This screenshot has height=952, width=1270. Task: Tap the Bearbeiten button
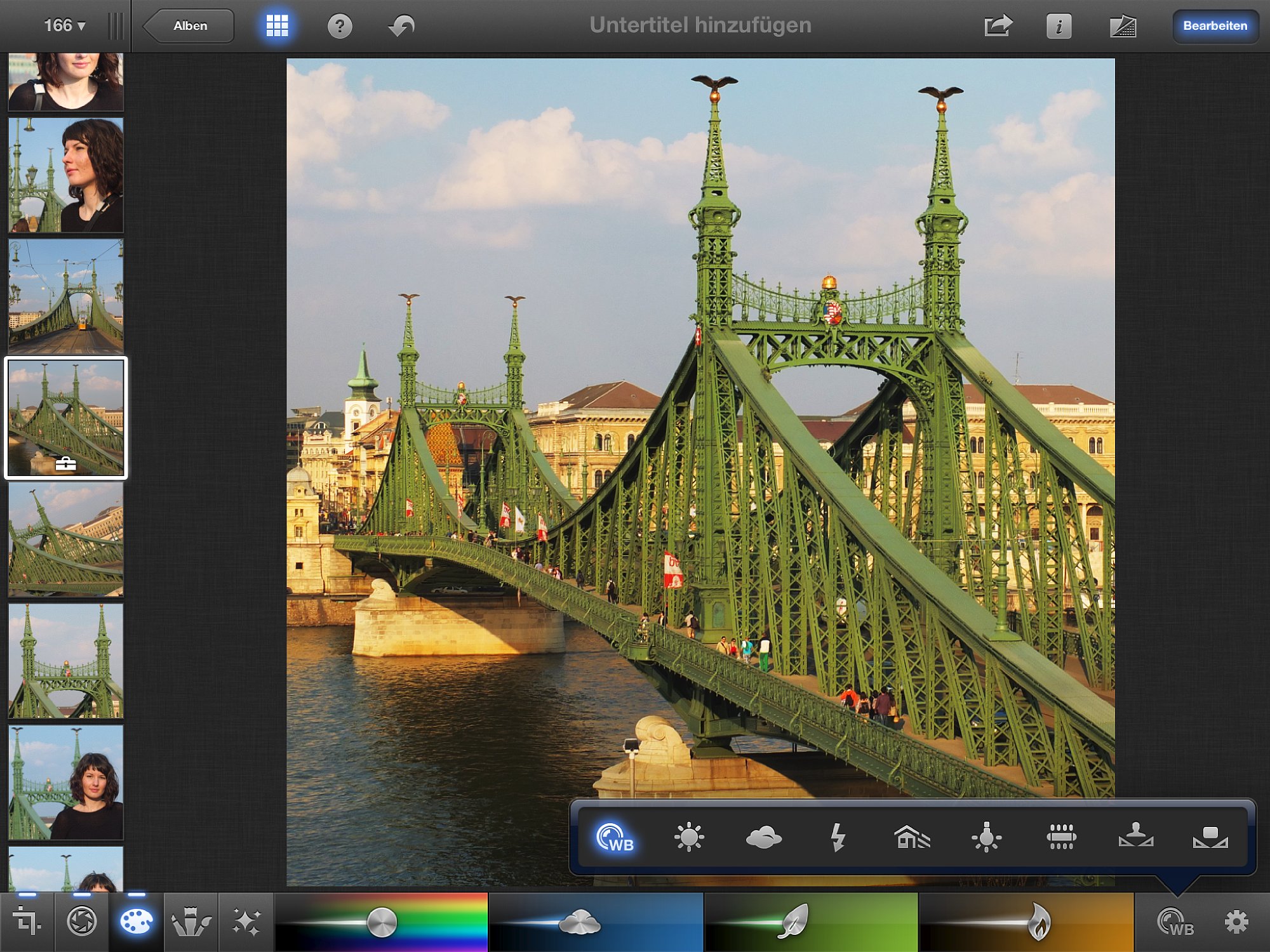click(x=1215, y=26)
